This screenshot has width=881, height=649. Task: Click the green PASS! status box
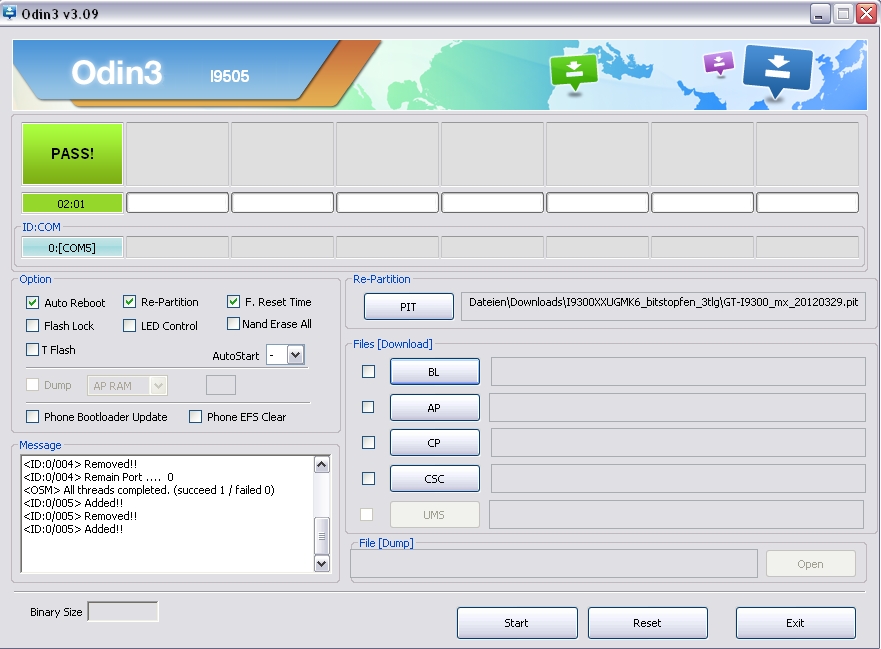(x=72, y=153)
